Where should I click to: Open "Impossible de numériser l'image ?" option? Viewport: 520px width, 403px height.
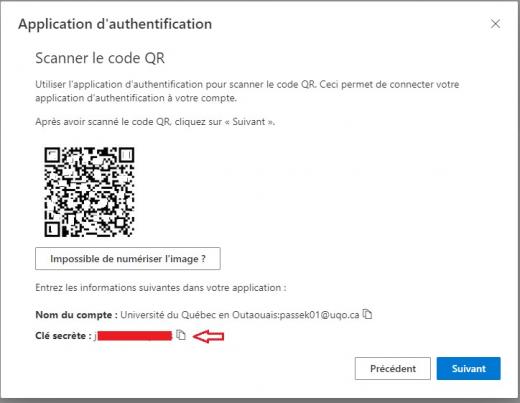tap(128, 259)
